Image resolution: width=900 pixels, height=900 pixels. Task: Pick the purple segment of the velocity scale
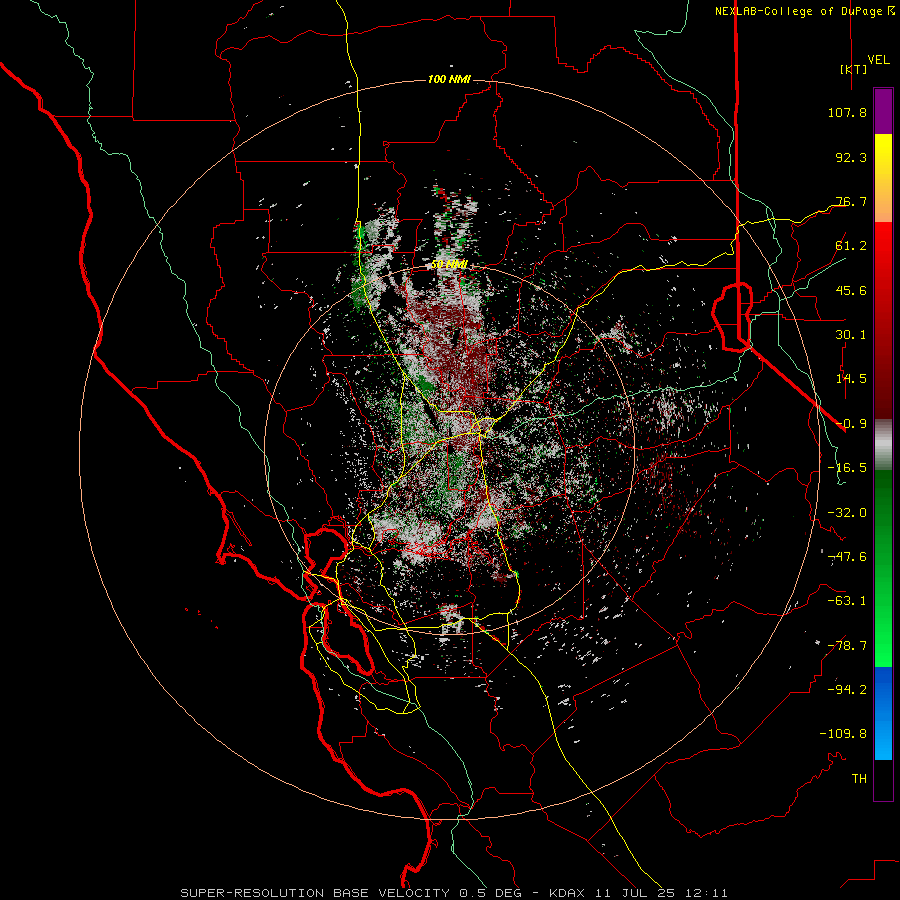click(883, 111)
